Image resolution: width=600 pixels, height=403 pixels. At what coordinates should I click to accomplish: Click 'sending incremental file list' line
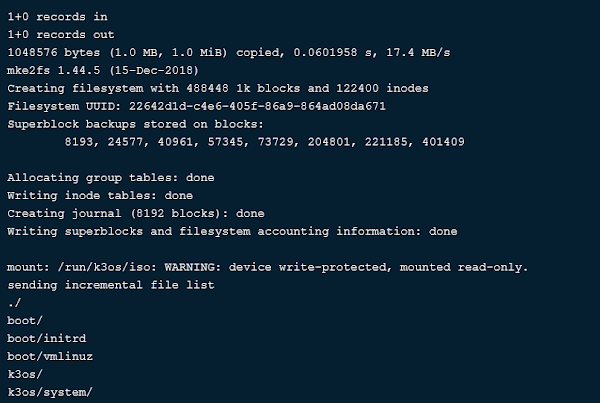pos(111,285)
